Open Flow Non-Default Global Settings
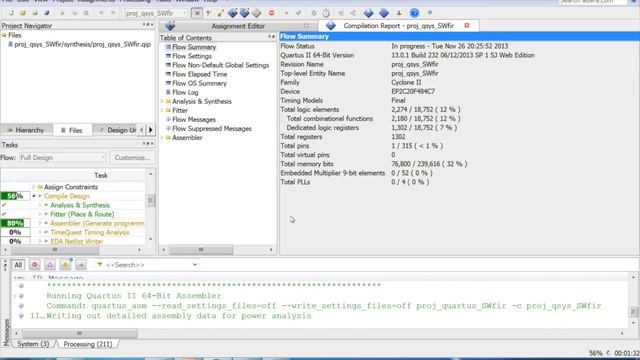Viewport: 640px width, 360px height. [x=220, y=65]
